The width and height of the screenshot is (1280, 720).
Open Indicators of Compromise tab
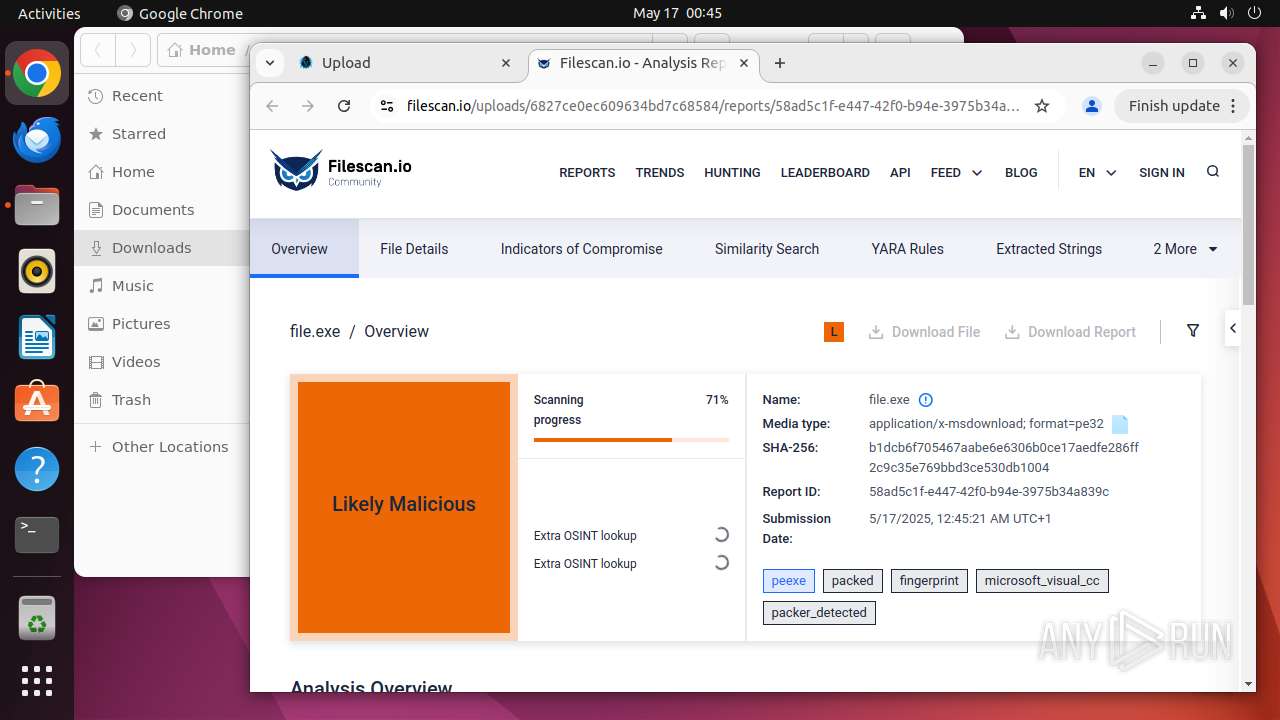pyautogui.click(x=581, y=249)
